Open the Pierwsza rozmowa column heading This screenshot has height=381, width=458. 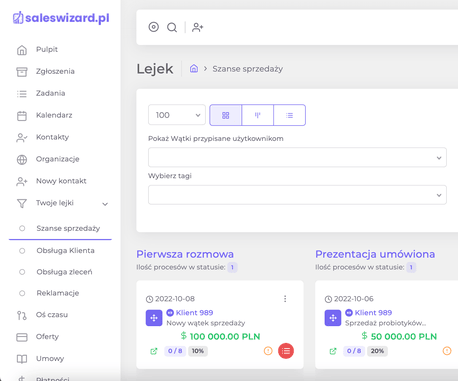tap(185, 254)
